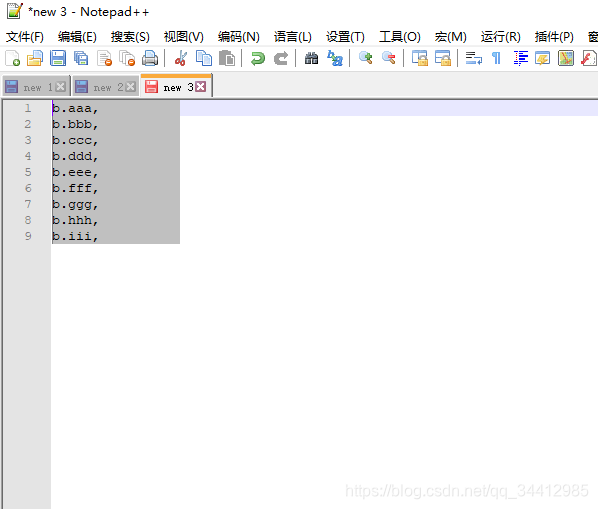Click the Paste clipboard icon
Screen dimensions: 598x509
coord(227,58)
